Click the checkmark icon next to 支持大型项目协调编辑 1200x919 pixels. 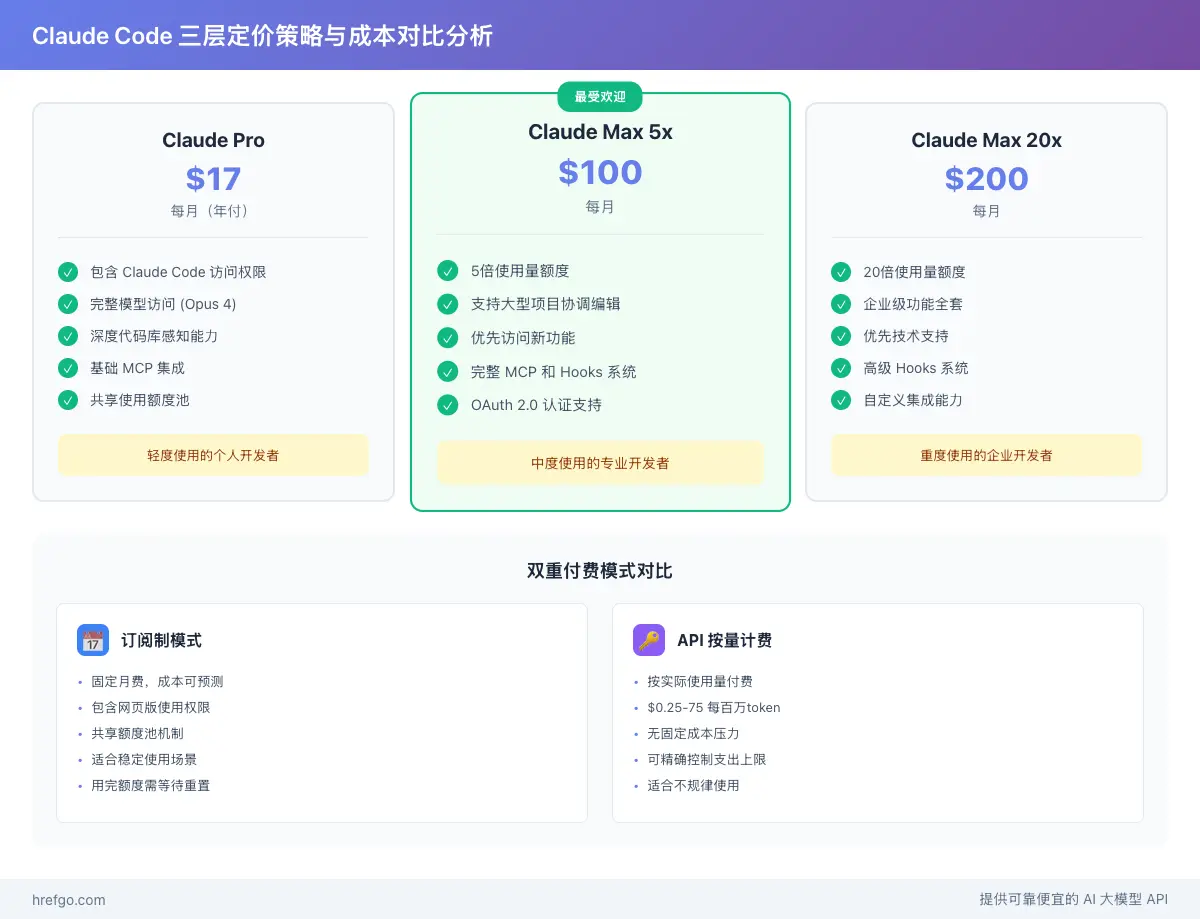448,304
